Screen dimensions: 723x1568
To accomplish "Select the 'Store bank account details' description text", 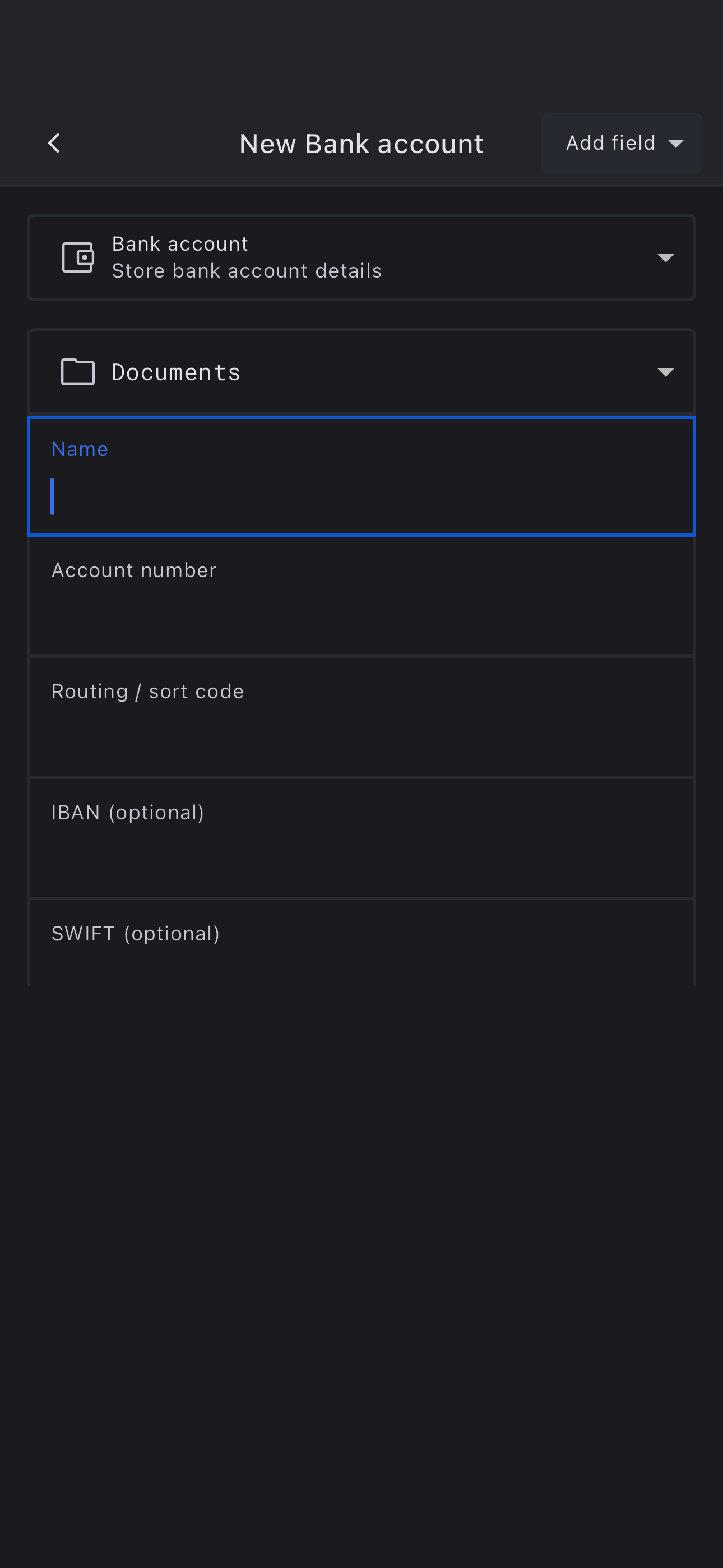I will pyautogui.click(x=247, y=271).
